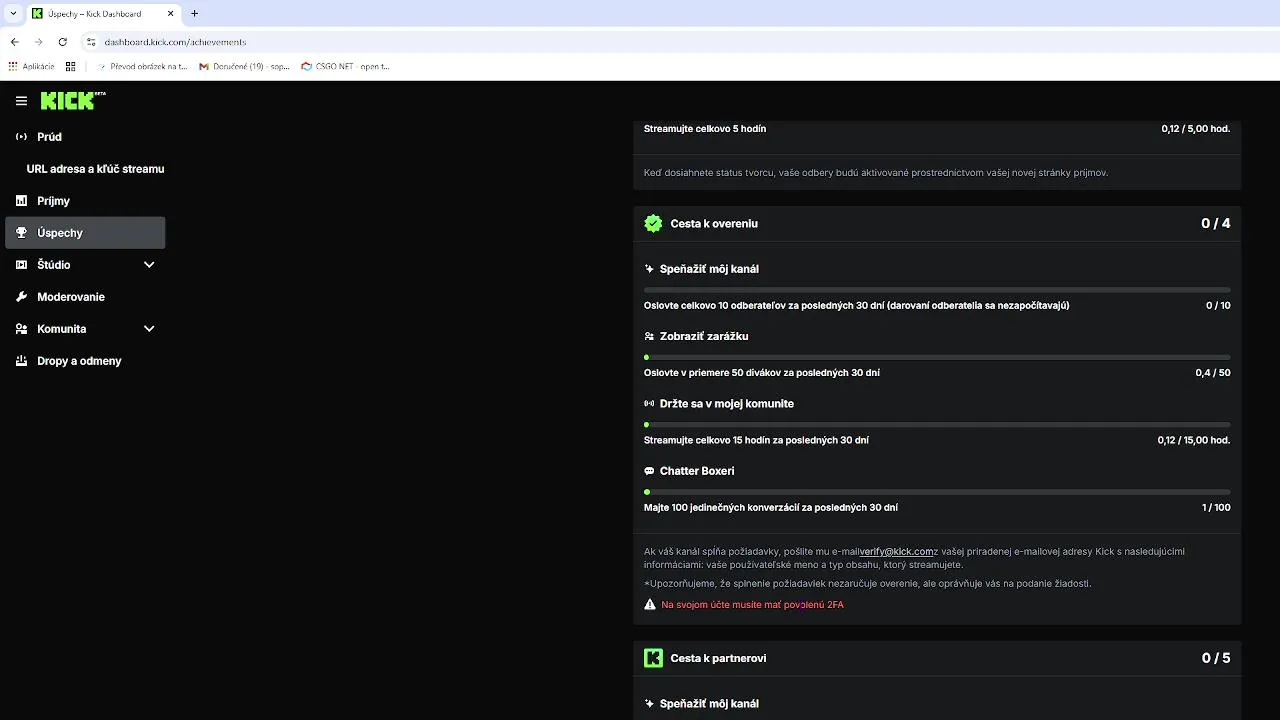1280x720 pixels.
Task: Go to Príjmy in the sidebar
Action: 86,201
